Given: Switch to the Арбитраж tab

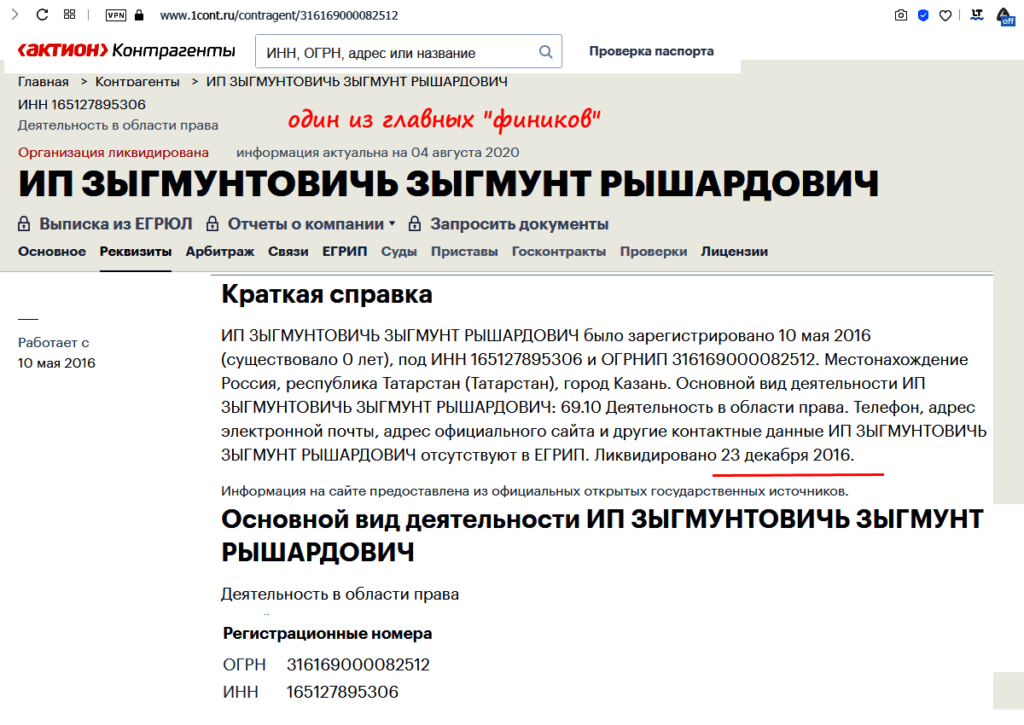Looking at the screenshot, I should pos(221,252).
